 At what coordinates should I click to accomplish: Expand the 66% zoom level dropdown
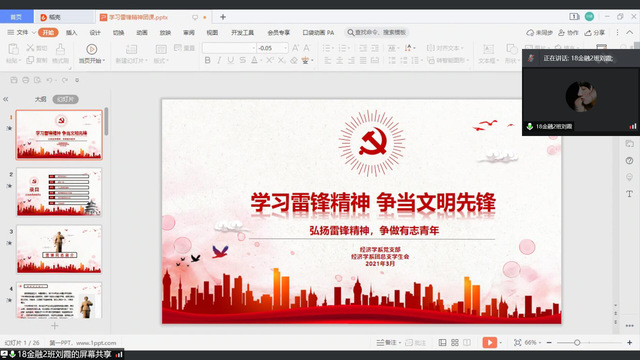pyautogui.click(x=533, y=342)
